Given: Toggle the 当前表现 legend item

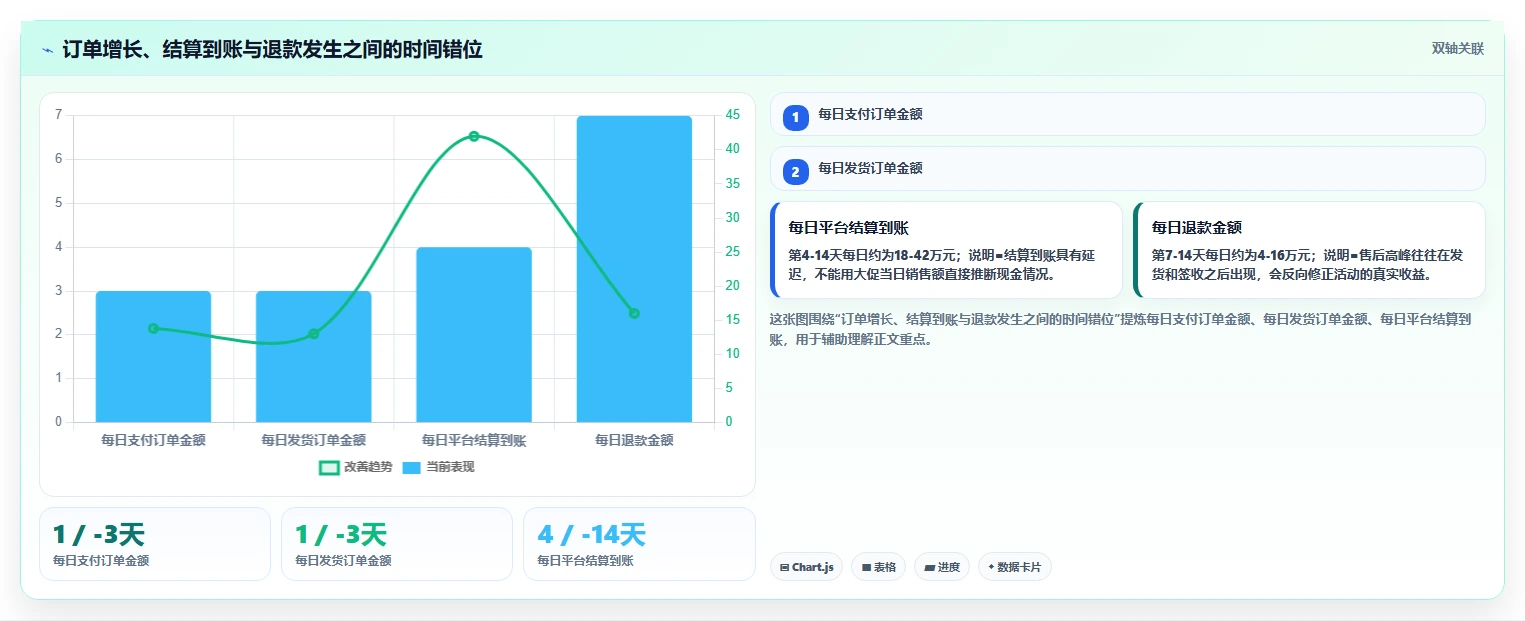Looking at the screenshot, I should coord(438,467).
